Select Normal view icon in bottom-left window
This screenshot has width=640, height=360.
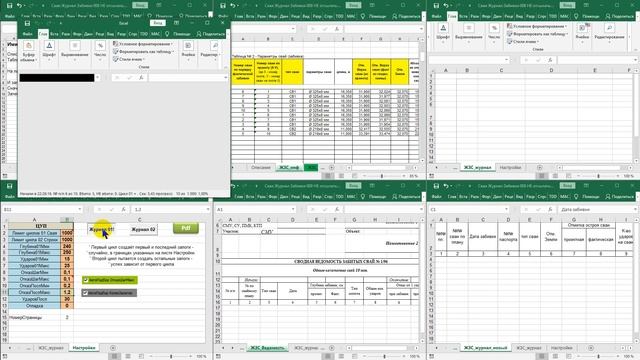click(115, 356)
